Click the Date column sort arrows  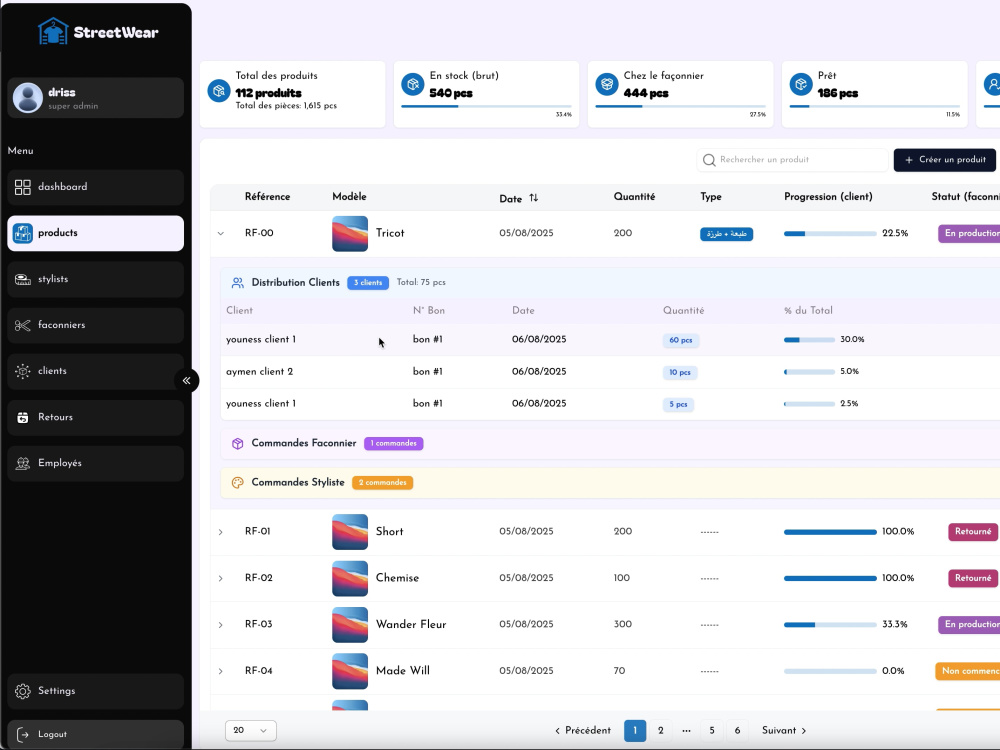(534, 198)
